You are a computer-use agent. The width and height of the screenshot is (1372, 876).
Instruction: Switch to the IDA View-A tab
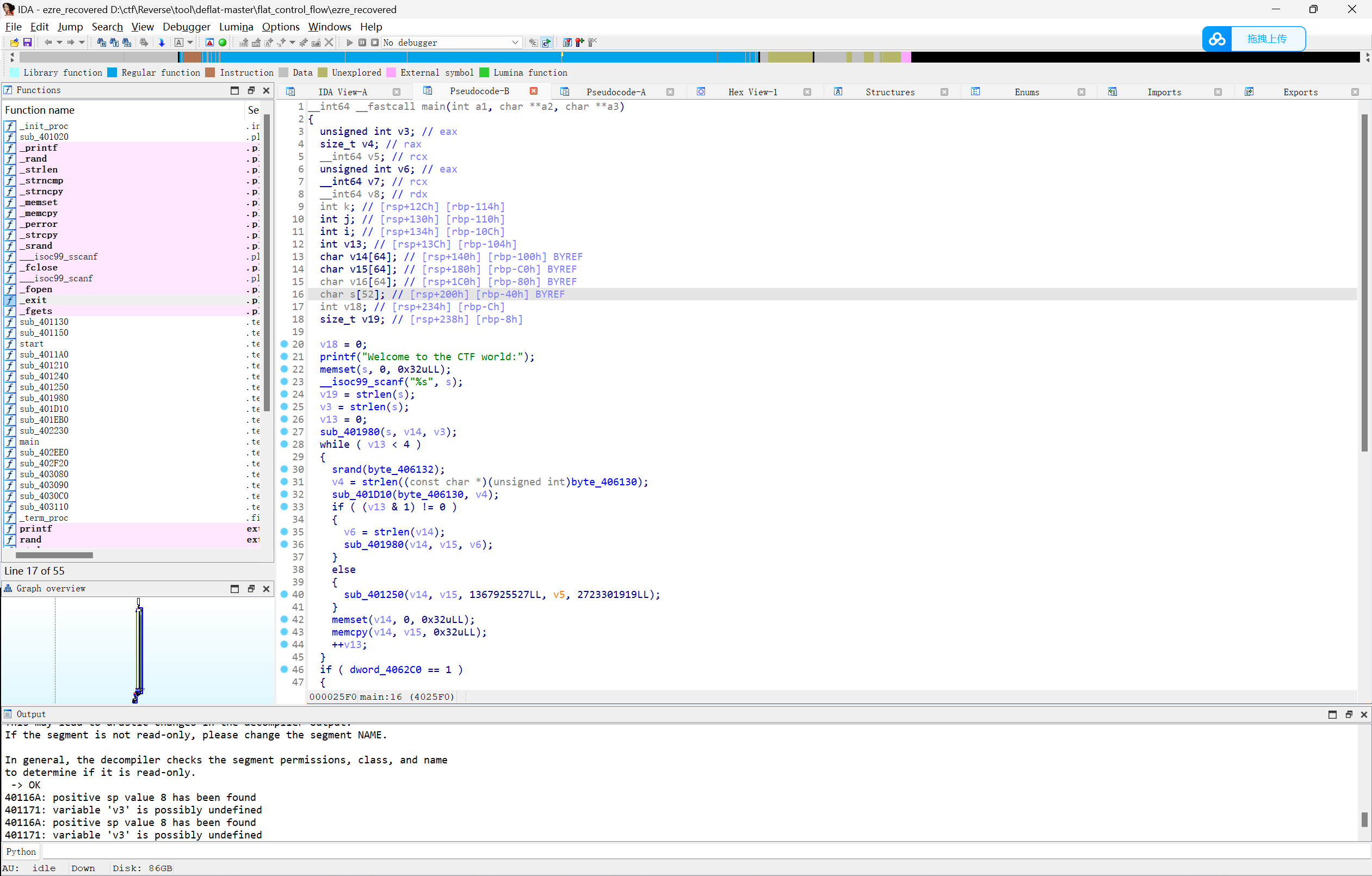click(342, 92)
